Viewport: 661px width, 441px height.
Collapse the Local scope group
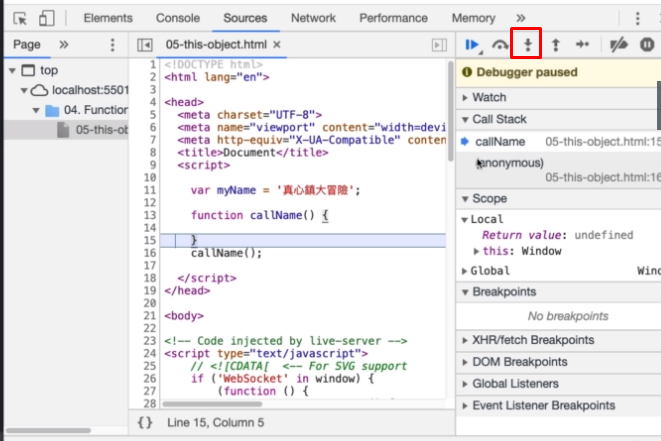coord(465,220)
